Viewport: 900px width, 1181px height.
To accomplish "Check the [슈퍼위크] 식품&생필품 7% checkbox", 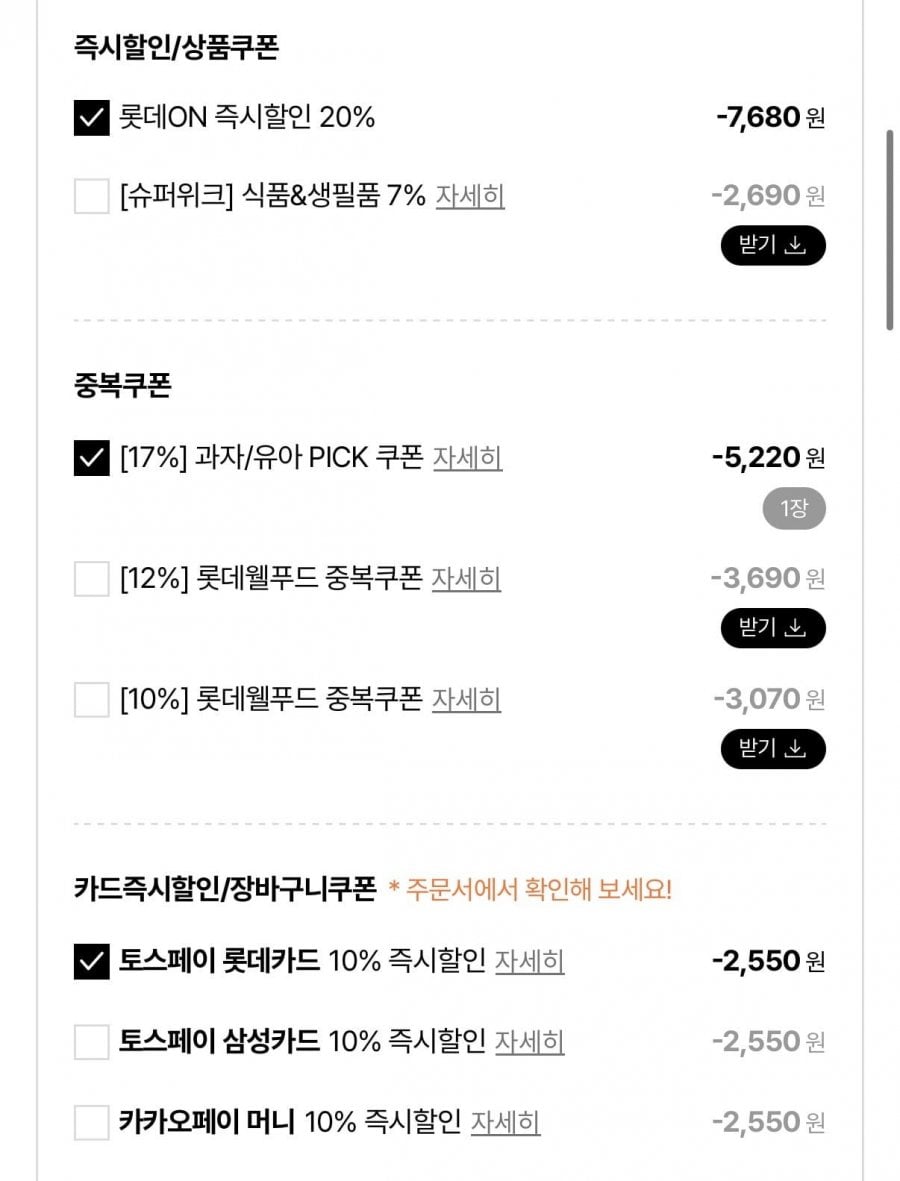I will 91,196.
